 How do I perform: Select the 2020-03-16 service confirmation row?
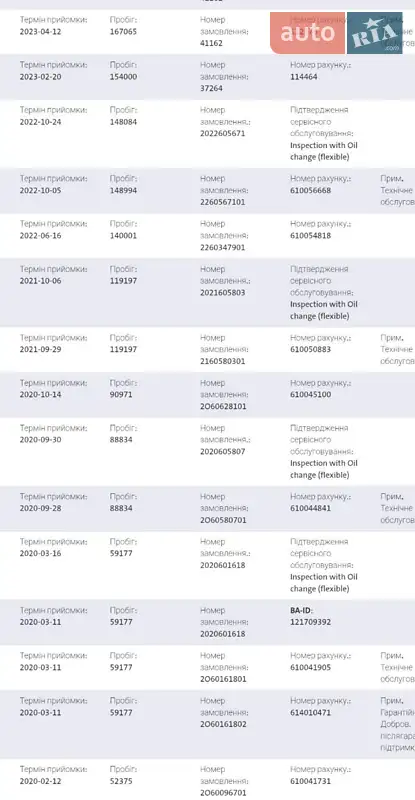point(207,565)
